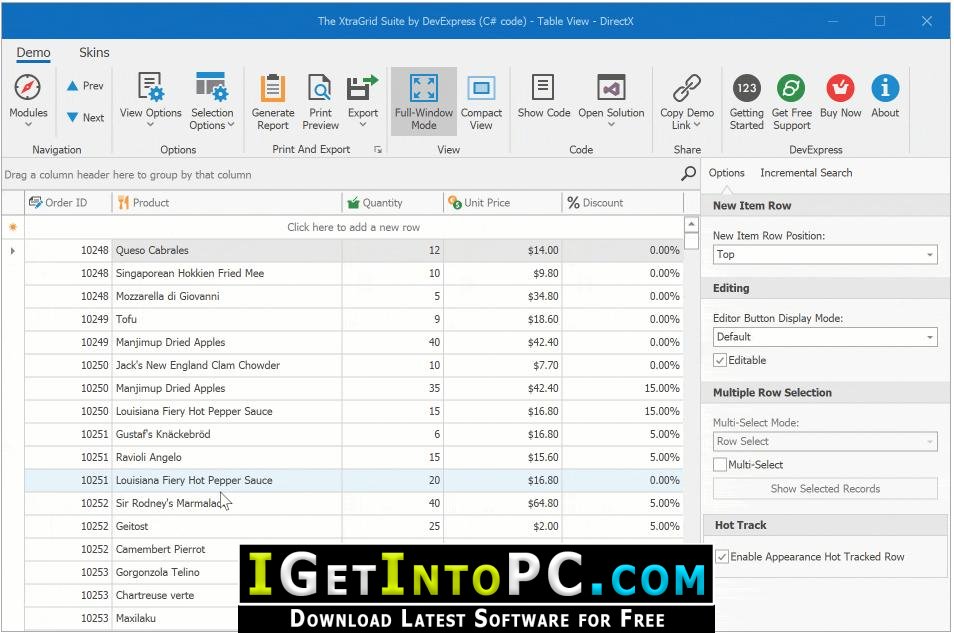The image size is (954, 633).
Task: Select the Gustaf's Knäckebröd cell
Action: click(x=227, y=435)
